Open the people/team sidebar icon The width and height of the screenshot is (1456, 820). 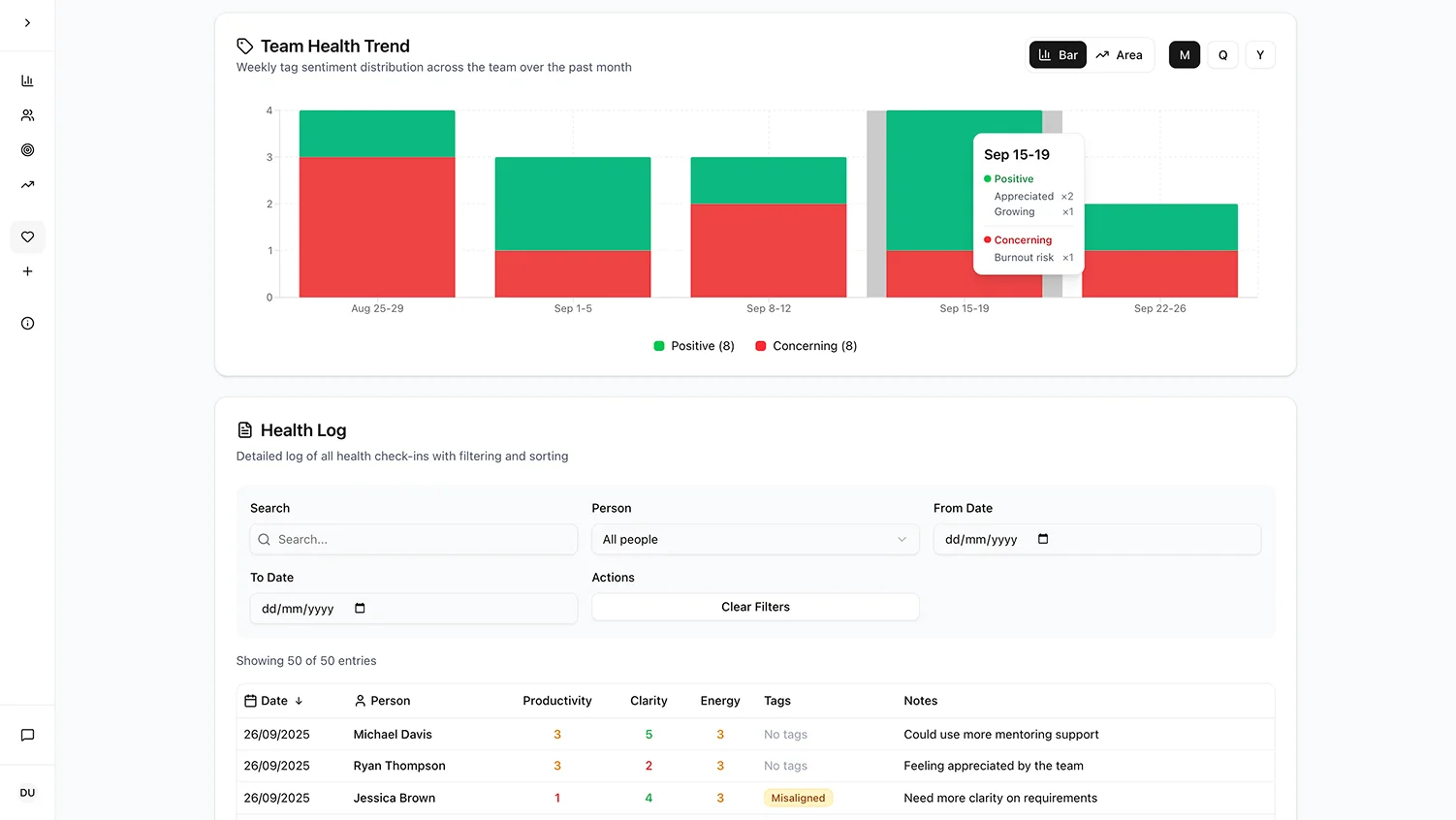[x=27, y=115]
